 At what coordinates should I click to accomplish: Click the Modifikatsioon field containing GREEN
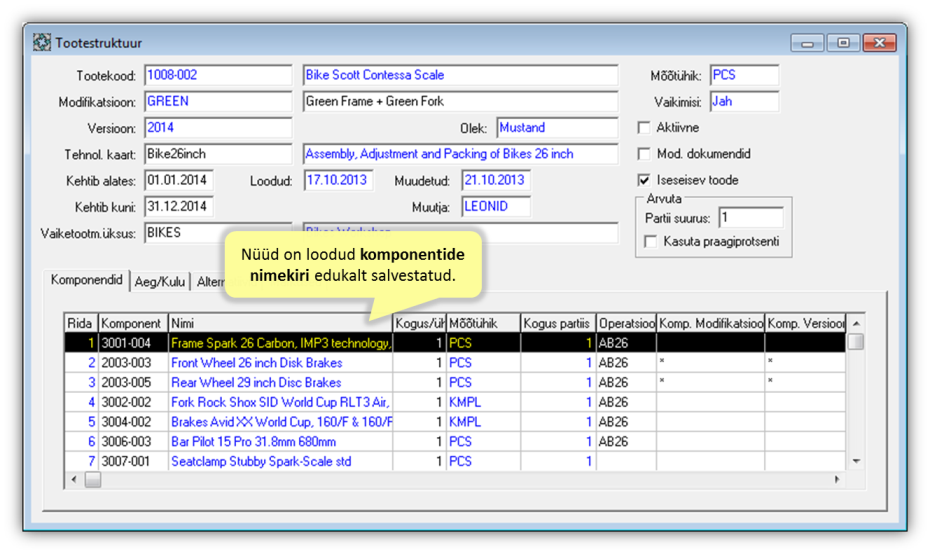coord(218,101)
